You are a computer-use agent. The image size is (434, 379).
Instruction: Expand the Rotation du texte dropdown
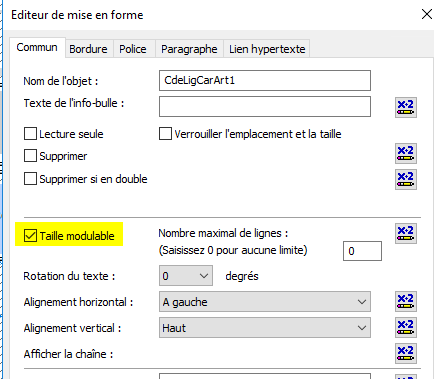(x=186, y=276)
